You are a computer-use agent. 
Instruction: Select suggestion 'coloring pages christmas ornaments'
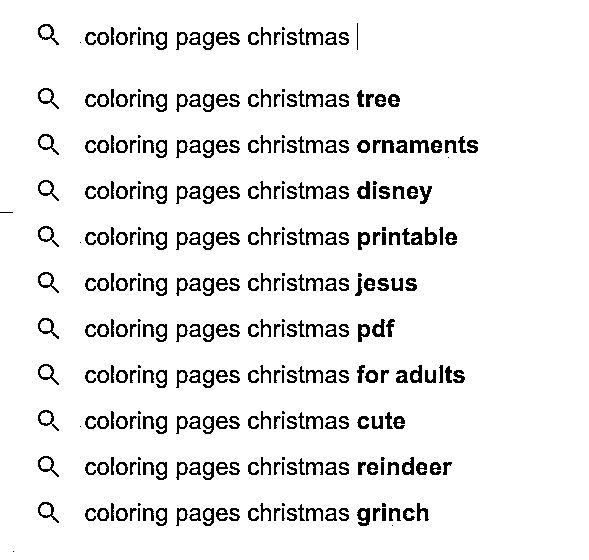[x=281, y=145]
